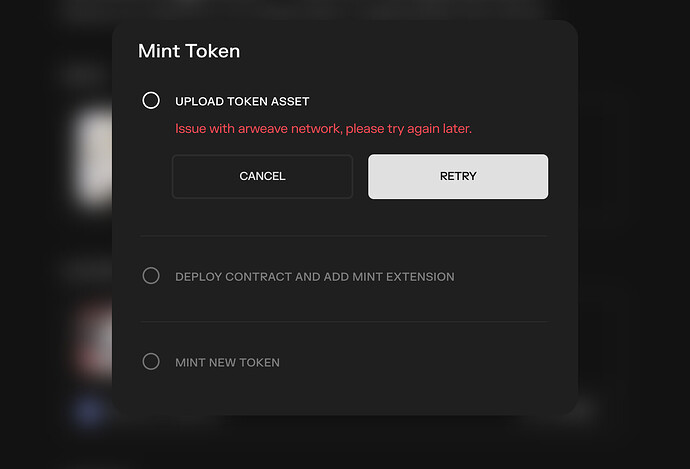
Task: Click the Upload Token Asset label
Action: [242, 101]
